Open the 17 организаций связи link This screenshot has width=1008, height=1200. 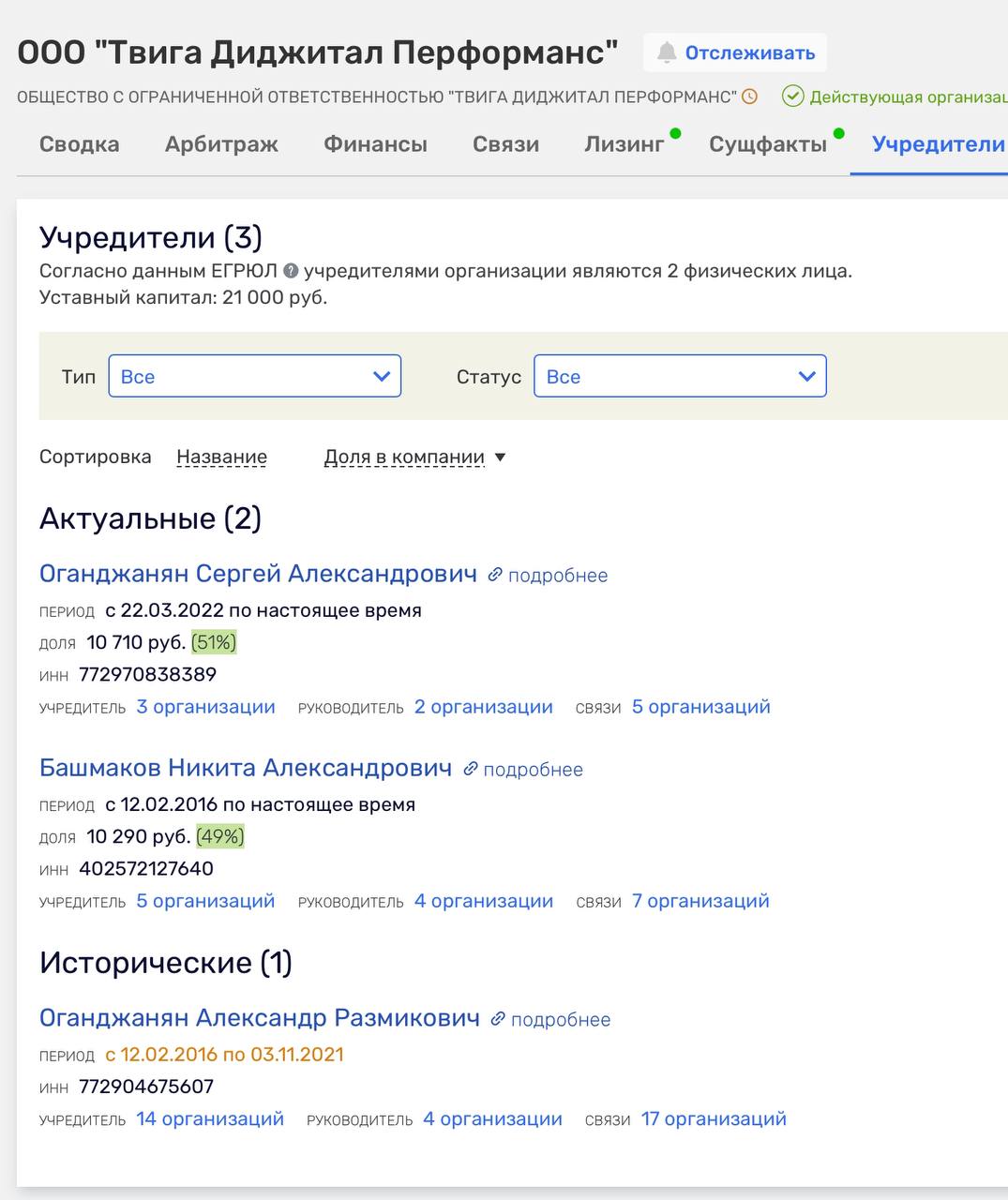714,1118
